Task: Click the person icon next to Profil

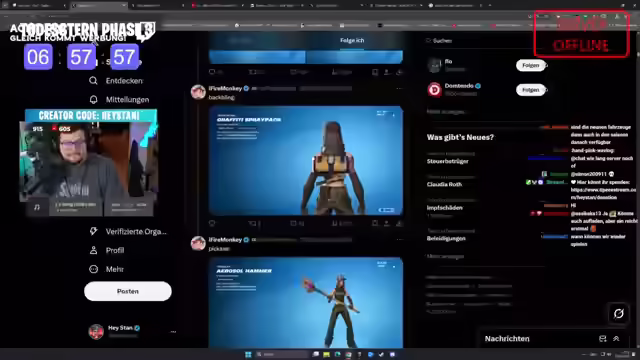Action: pos(93,250)
